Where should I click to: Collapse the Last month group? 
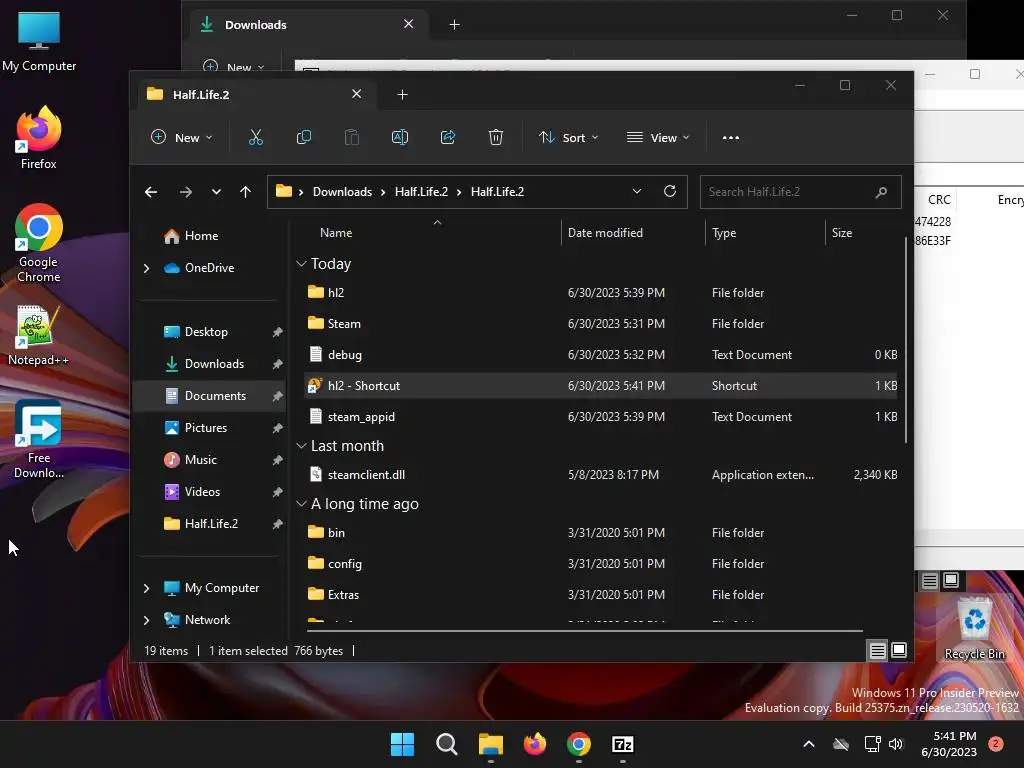tap(301, 446)
